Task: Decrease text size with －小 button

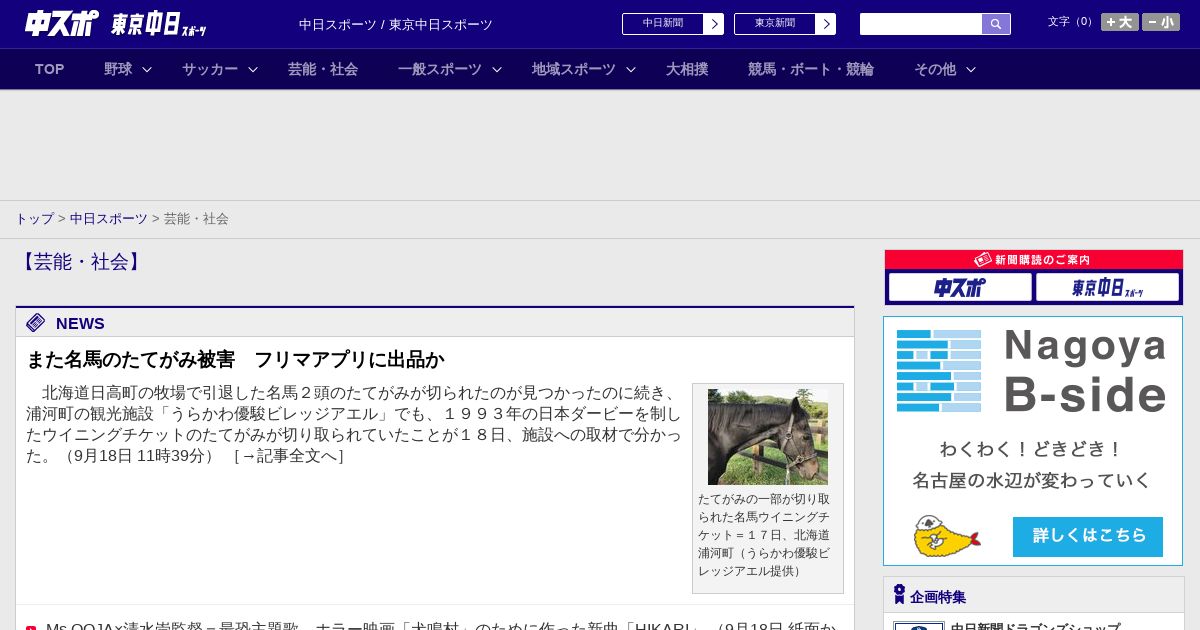Action: point(1161,22)
